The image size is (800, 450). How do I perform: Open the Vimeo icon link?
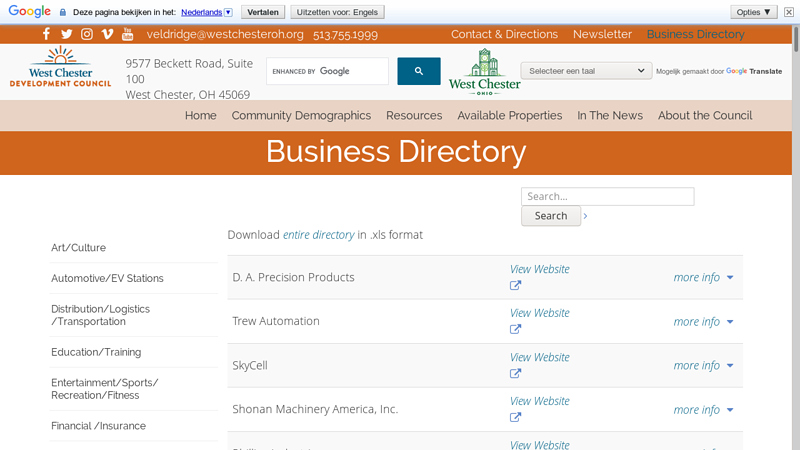(107, 34)
